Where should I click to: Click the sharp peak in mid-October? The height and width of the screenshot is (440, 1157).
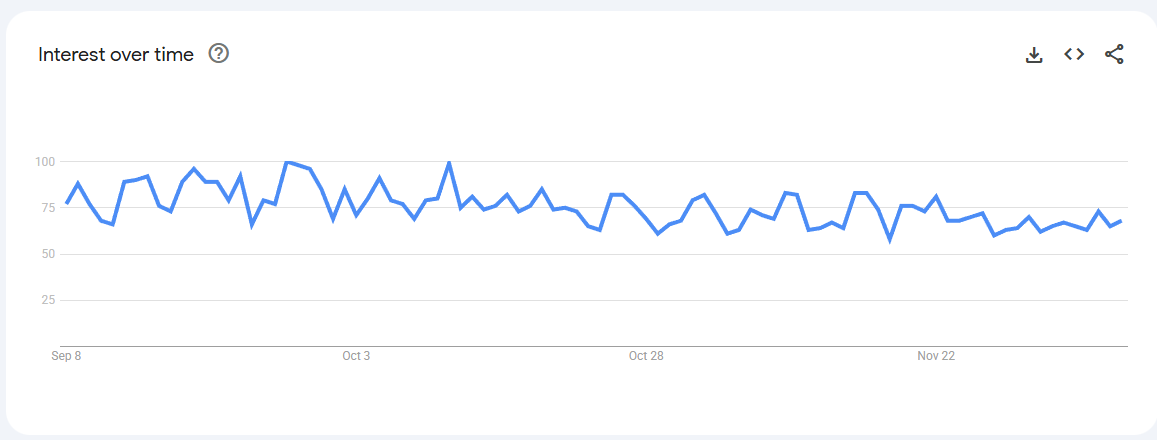pos(449,162)
